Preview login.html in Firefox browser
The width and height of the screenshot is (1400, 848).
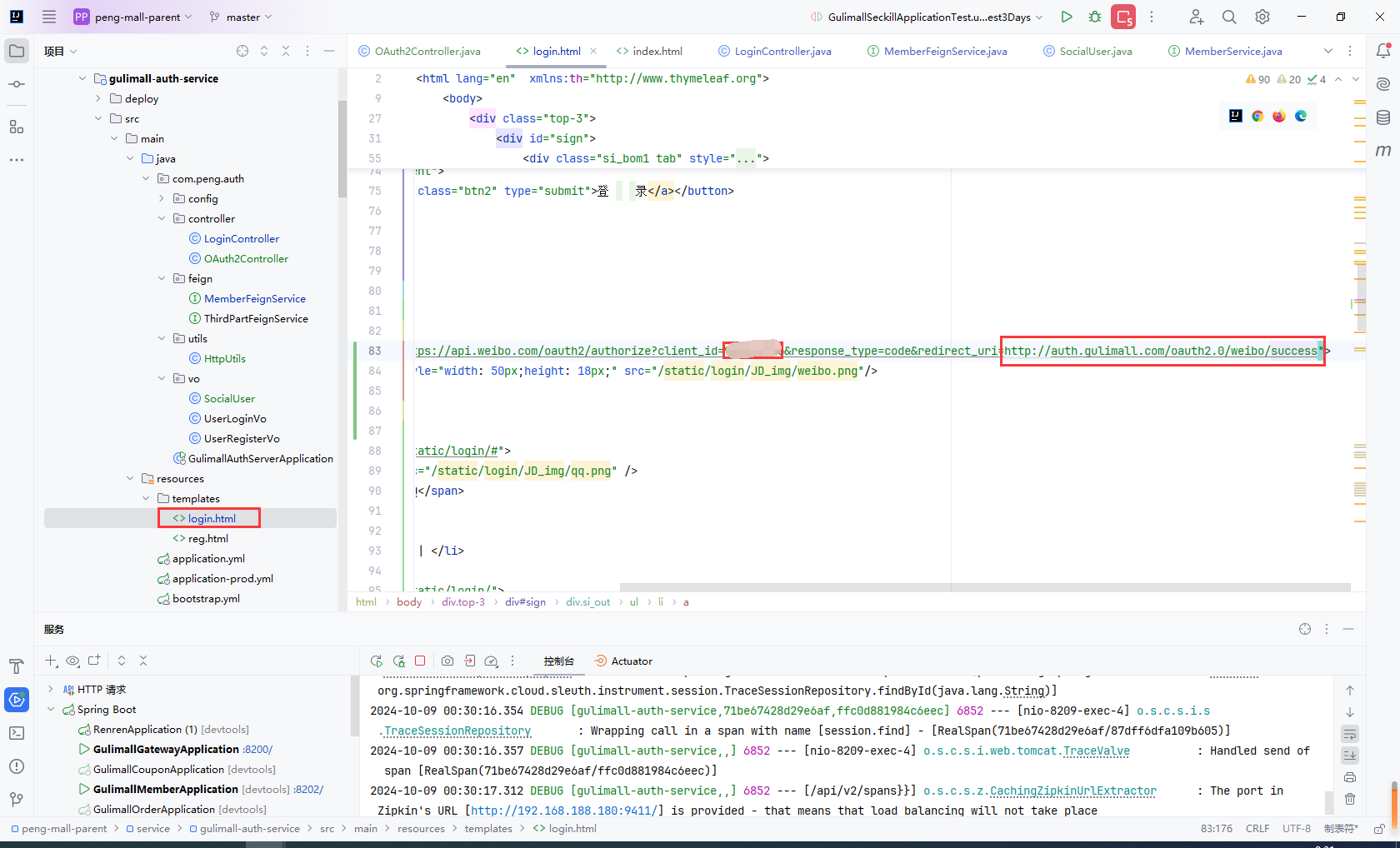(1279, 116)
